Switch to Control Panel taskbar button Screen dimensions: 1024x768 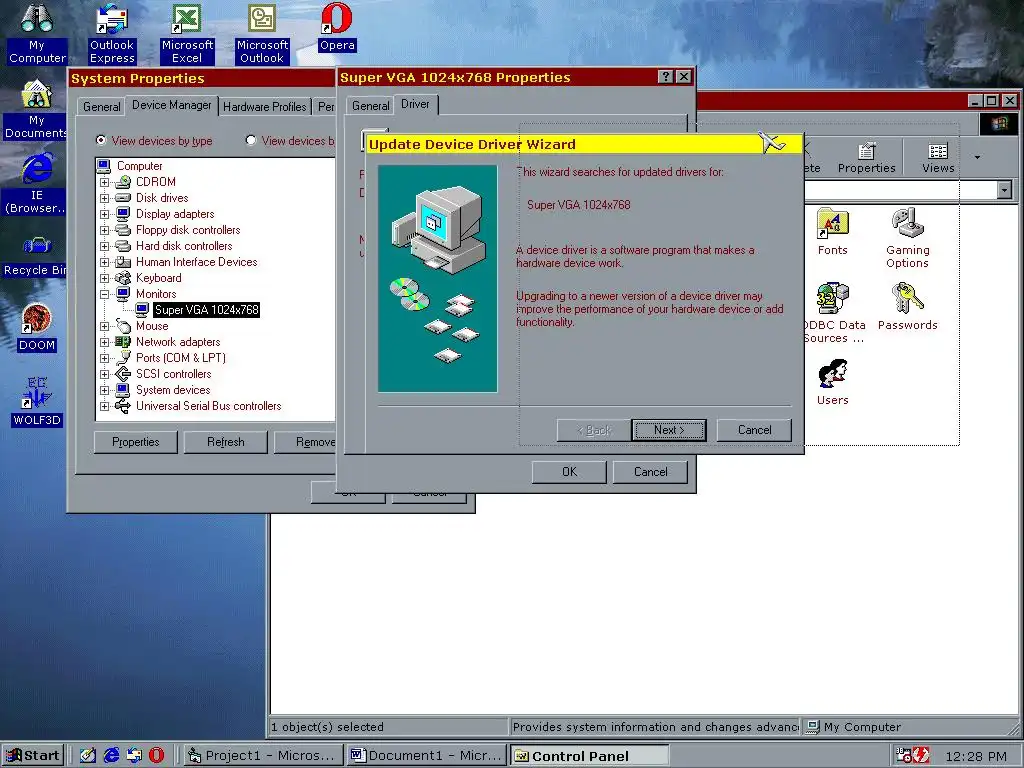point(590,756)
